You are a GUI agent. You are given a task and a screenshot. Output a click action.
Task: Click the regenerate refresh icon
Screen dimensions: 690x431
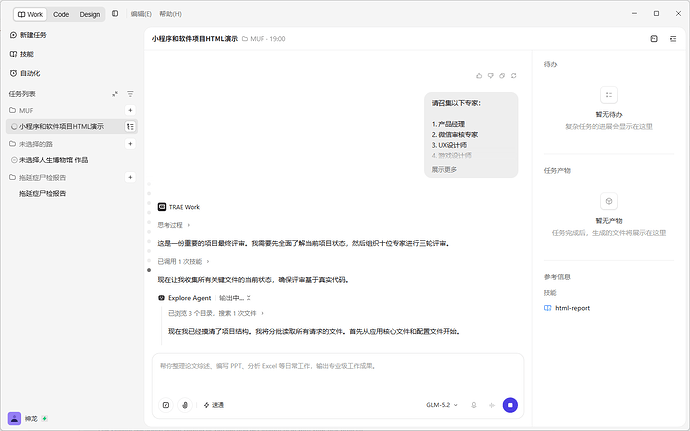coord(514,76)
